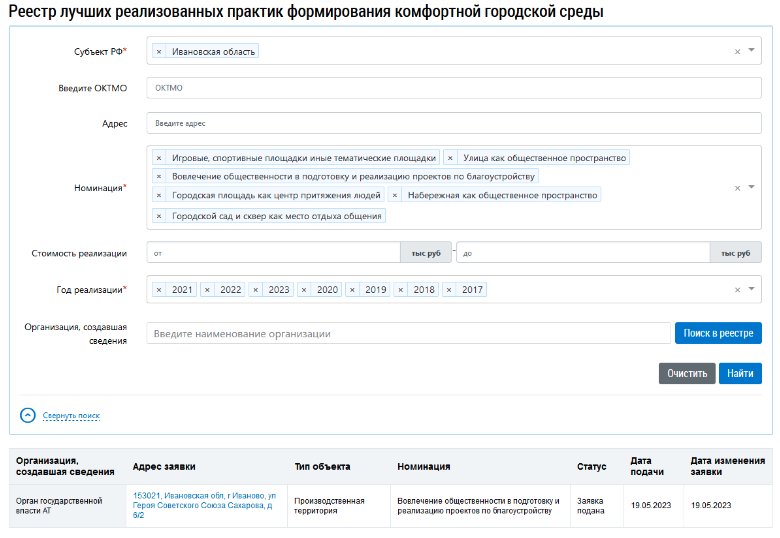Remove the Ивановская область region tag
Image resolution: width=780 pixels, height=538 pixels.
pos(159,51)
